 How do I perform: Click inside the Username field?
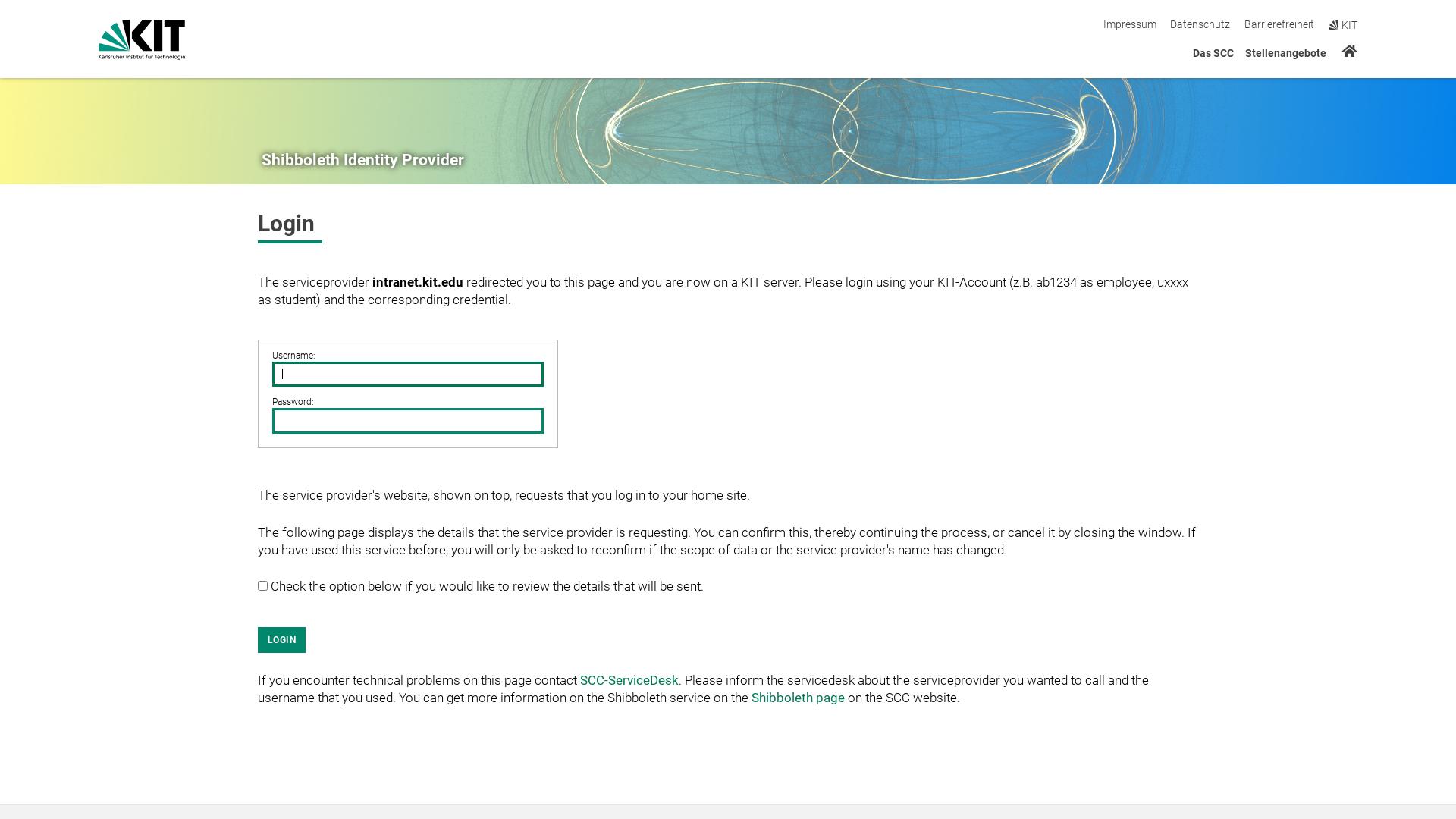407,374
